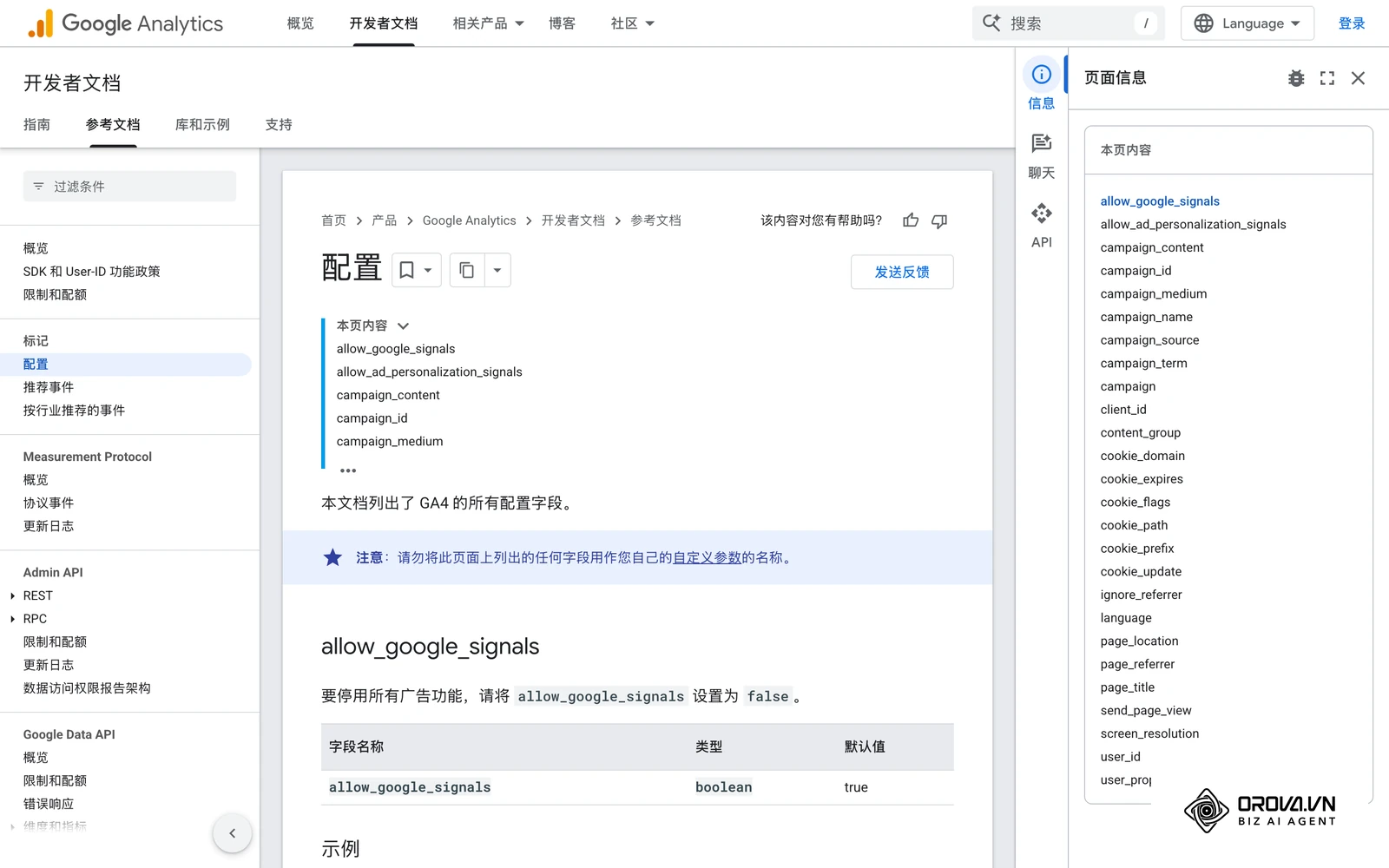Jump to ignore_referrer in 页面信息 panel
The image size is (1389, 868).
click(x=1141, y=595)
